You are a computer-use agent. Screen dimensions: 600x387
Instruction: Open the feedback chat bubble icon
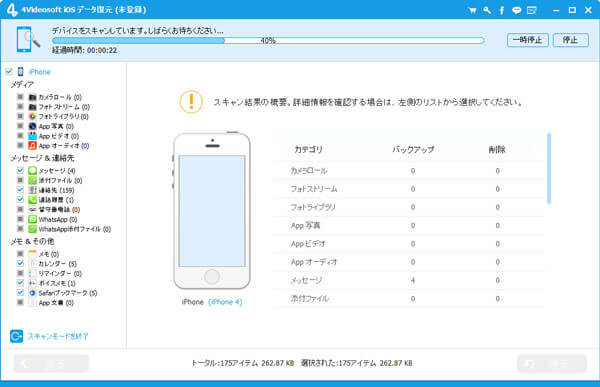pos(517,10)
